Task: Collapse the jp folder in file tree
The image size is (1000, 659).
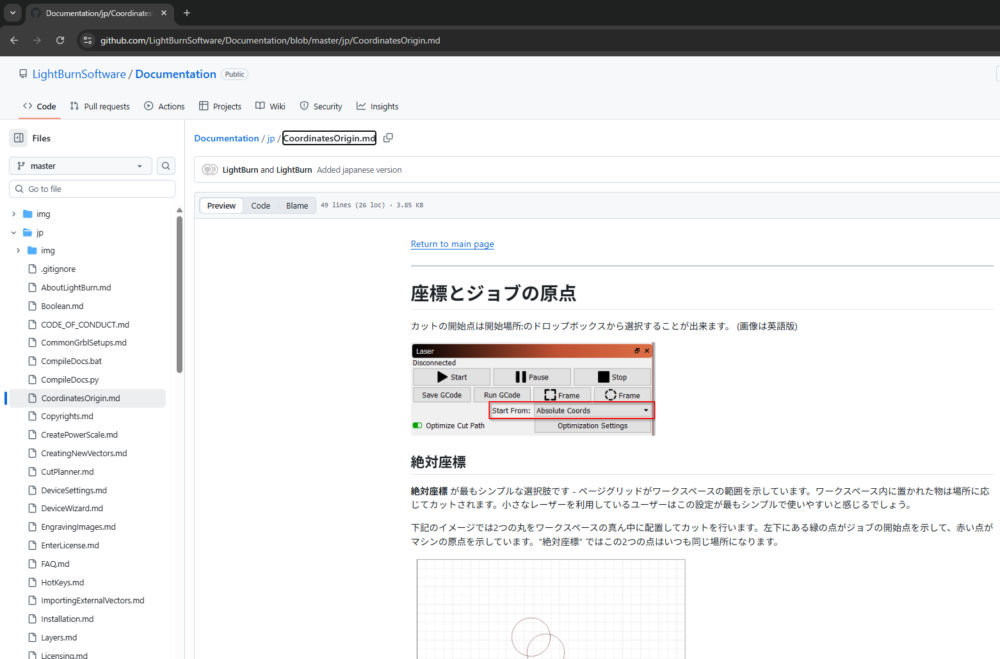Action: tap(14, 232)
